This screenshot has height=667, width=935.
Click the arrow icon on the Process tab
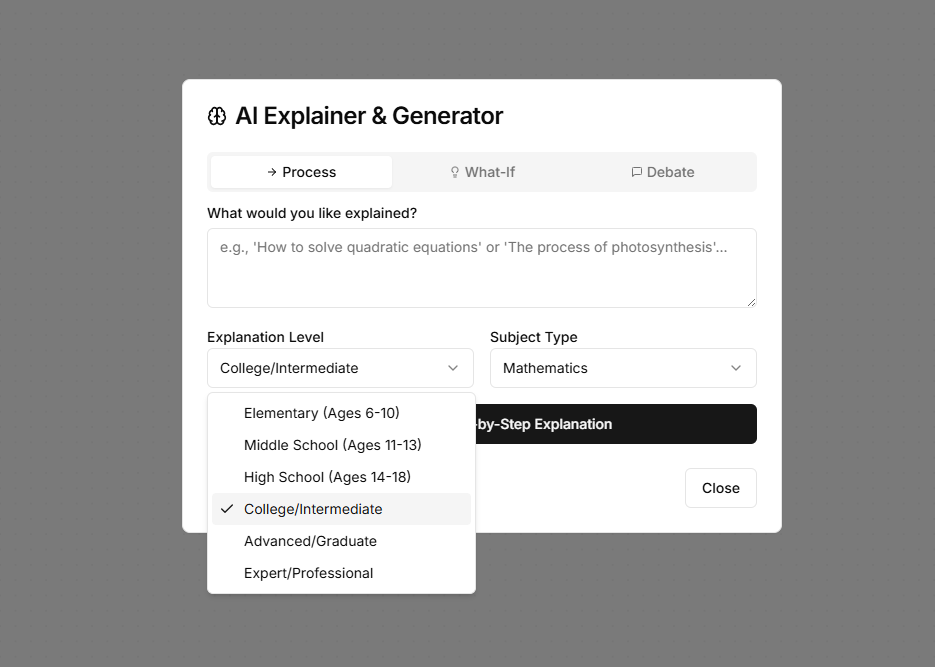tap(272, 172)
